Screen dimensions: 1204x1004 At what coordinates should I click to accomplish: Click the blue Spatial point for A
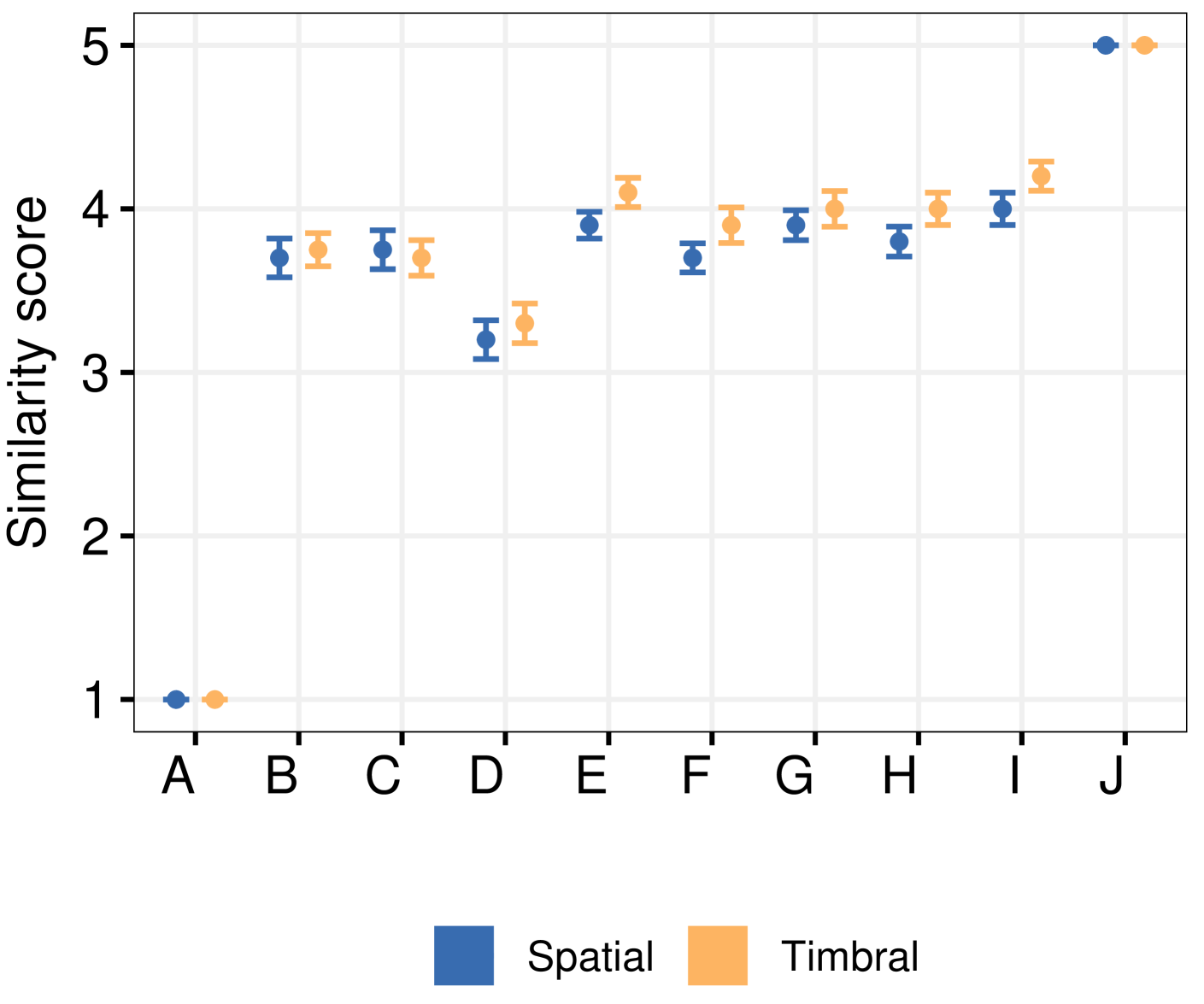[176, 700]
